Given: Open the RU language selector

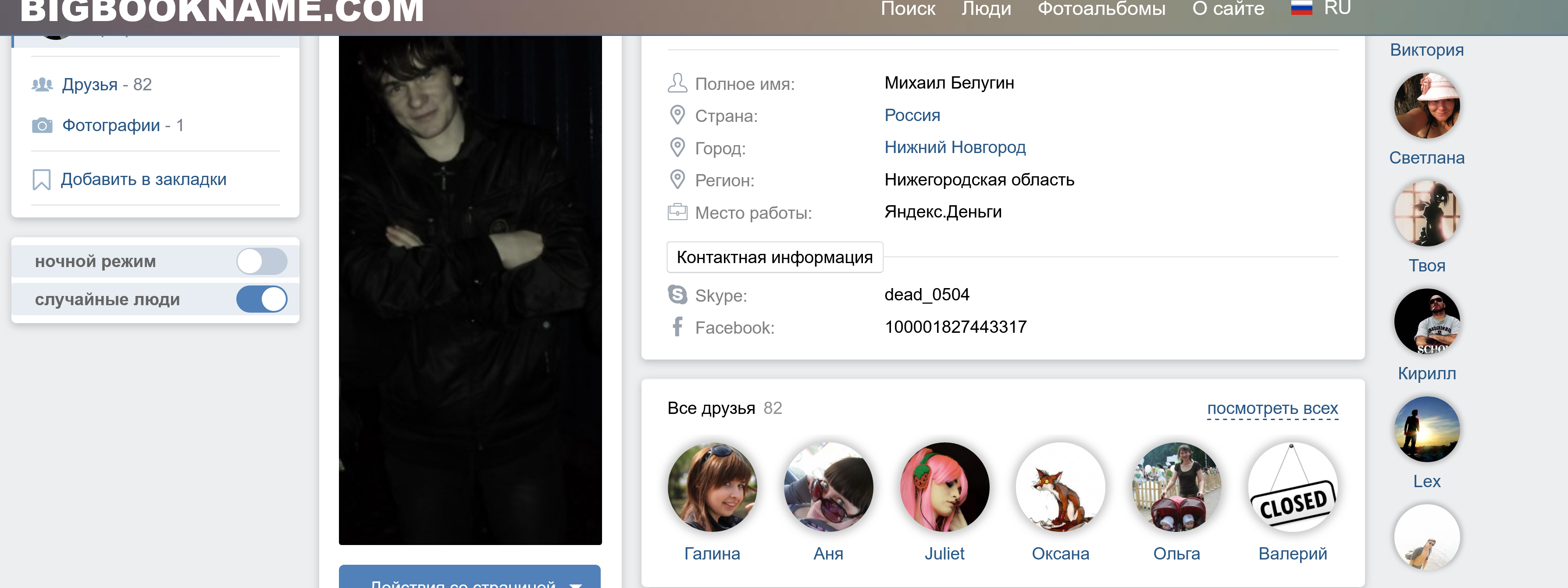Looking at the screenshot, I should 1336,8.
